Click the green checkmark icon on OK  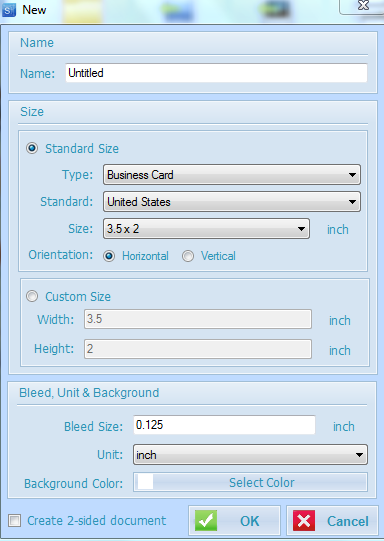[206, 520]
